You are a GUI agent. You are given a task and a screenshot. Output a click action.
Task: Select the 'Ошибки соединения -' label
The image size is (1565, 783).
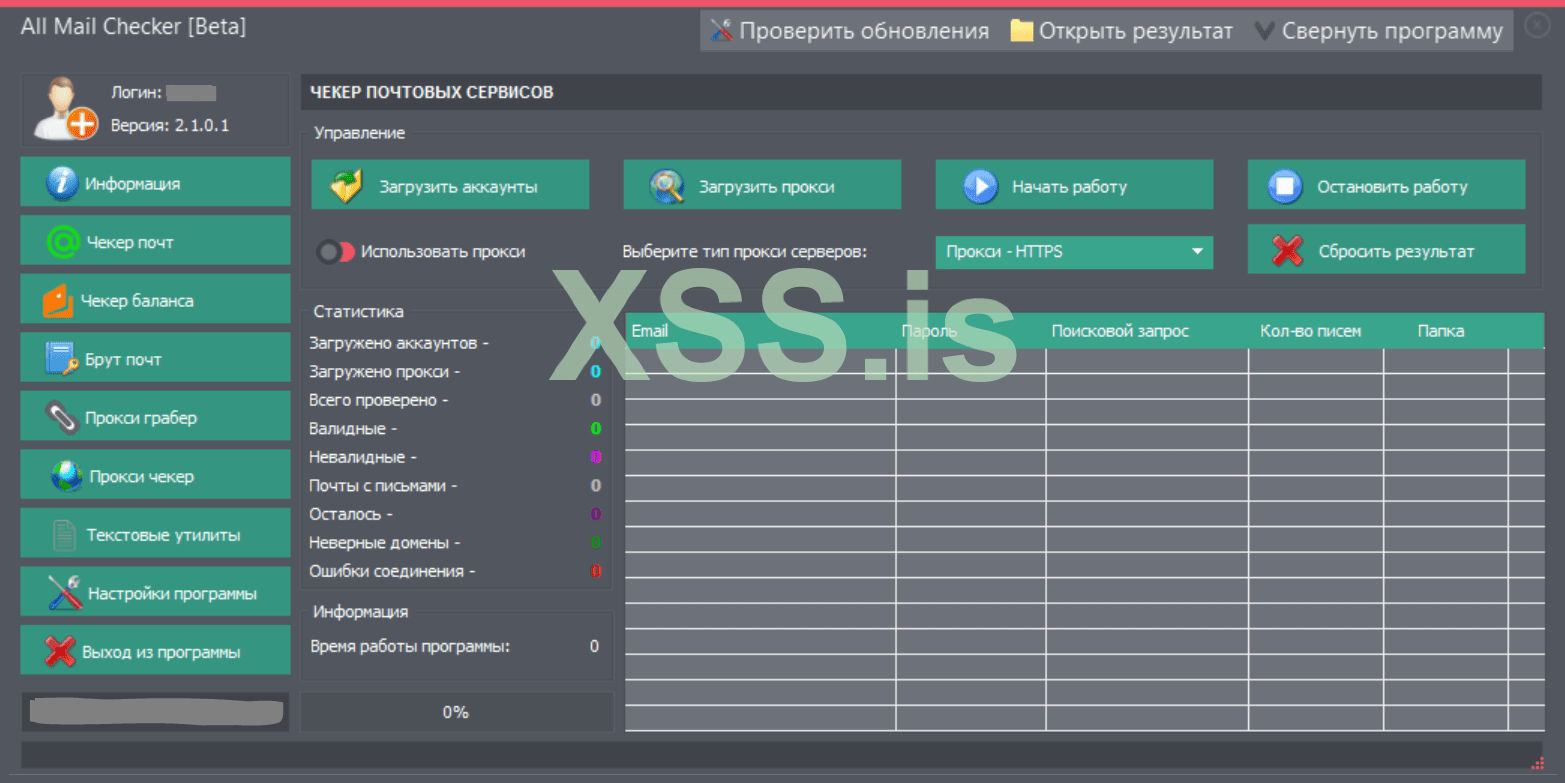point(392,571)
